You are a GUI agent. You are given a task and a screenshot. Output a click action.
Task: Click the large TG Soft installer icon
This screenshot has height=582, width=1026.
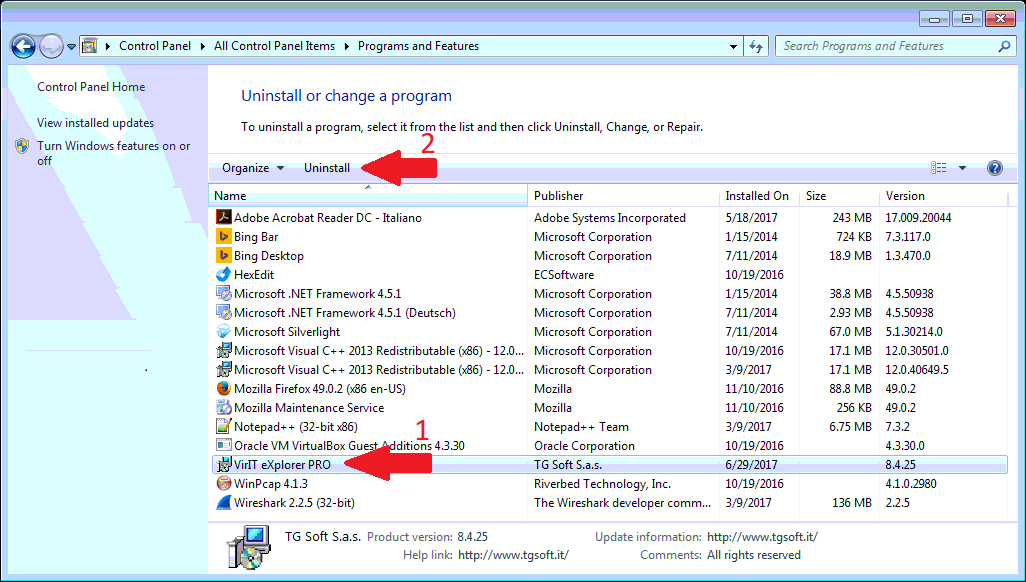click(249, 546)
